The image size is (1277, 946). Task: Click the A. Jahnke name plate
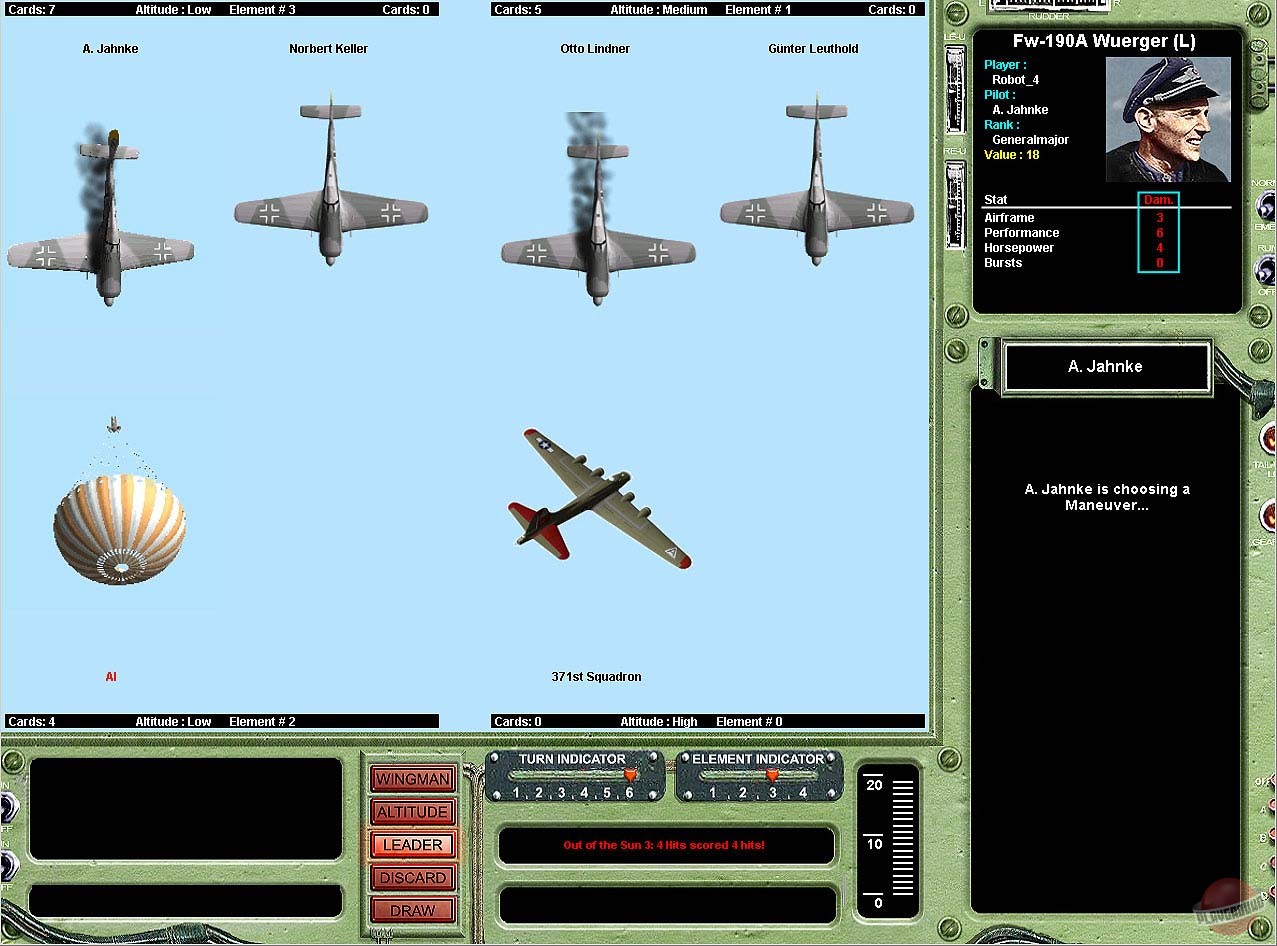[x=1104, y=367]
